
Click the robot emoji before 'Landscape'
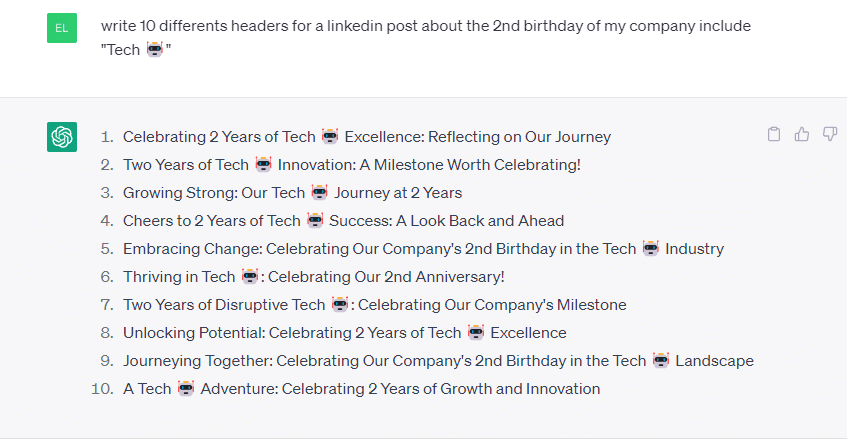click(x=661, y=360)
